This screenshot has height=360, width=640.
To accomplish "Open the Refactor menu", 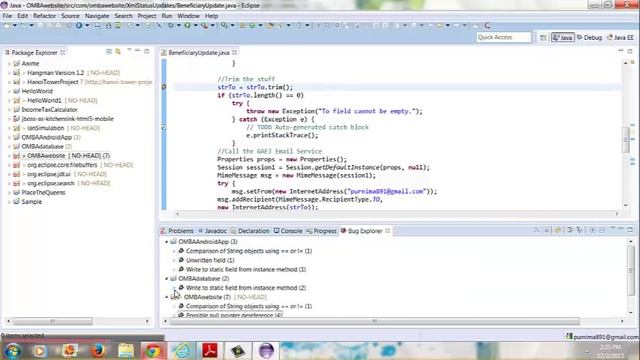I will (x=44, y=16).
